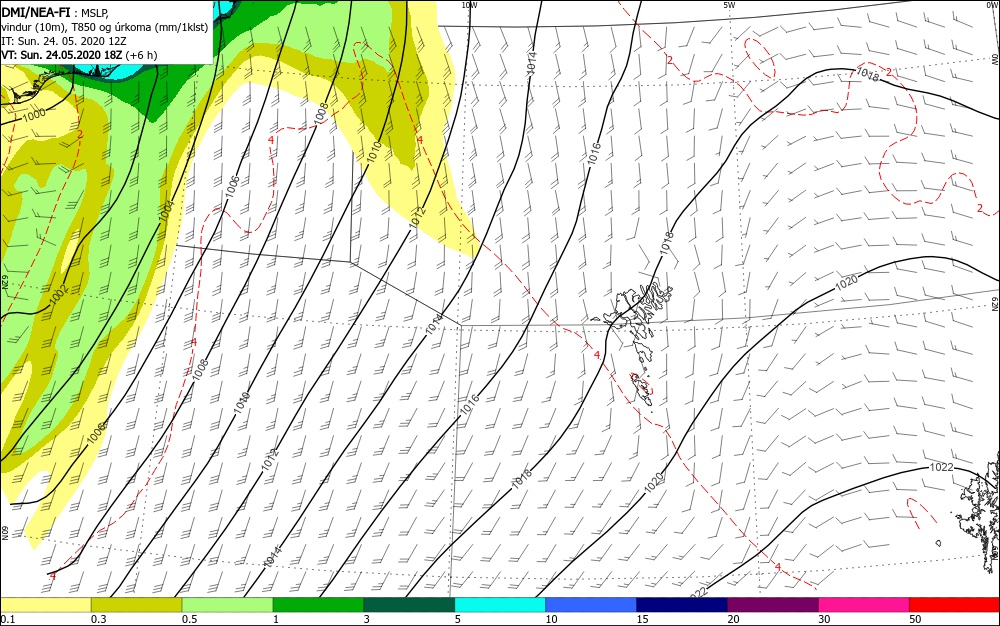This screenshot has width=1000, height=626.
Task: Click the 5W longitude label
Action: [x=729, y=5]
